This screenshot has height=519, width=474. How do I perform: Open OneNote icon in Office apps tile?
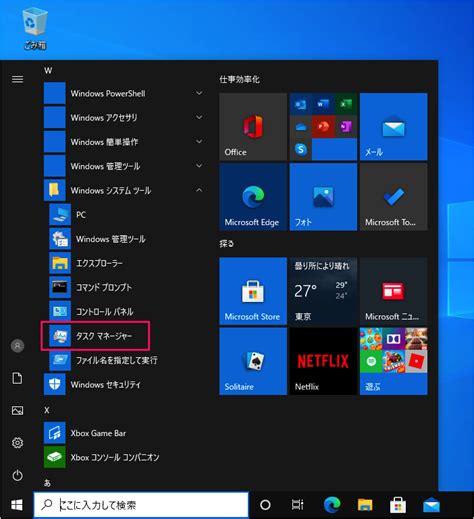click(x=346, y=127)
